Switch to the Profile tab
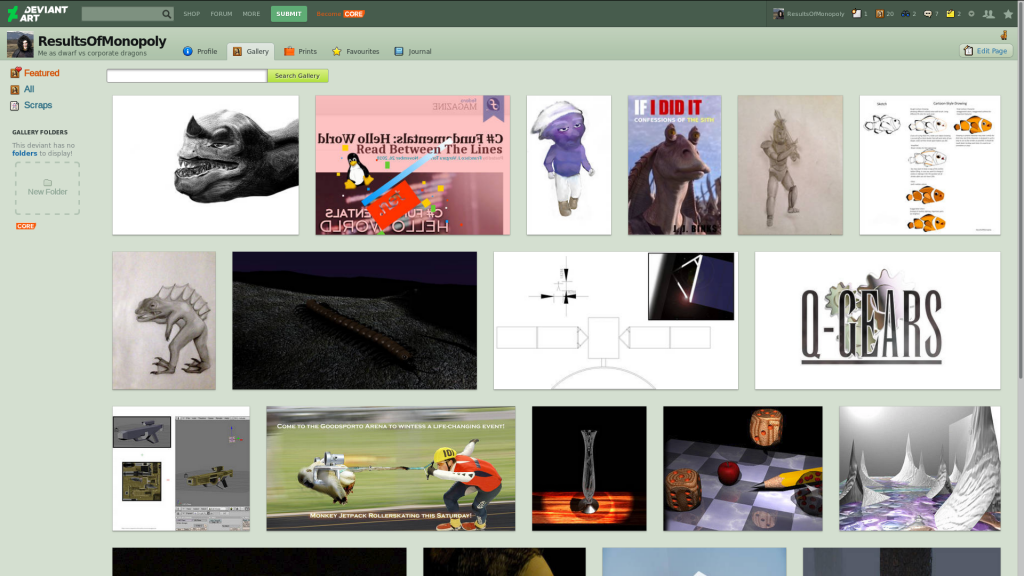Viewport: 1024px width, 576px height. [200, 51]
